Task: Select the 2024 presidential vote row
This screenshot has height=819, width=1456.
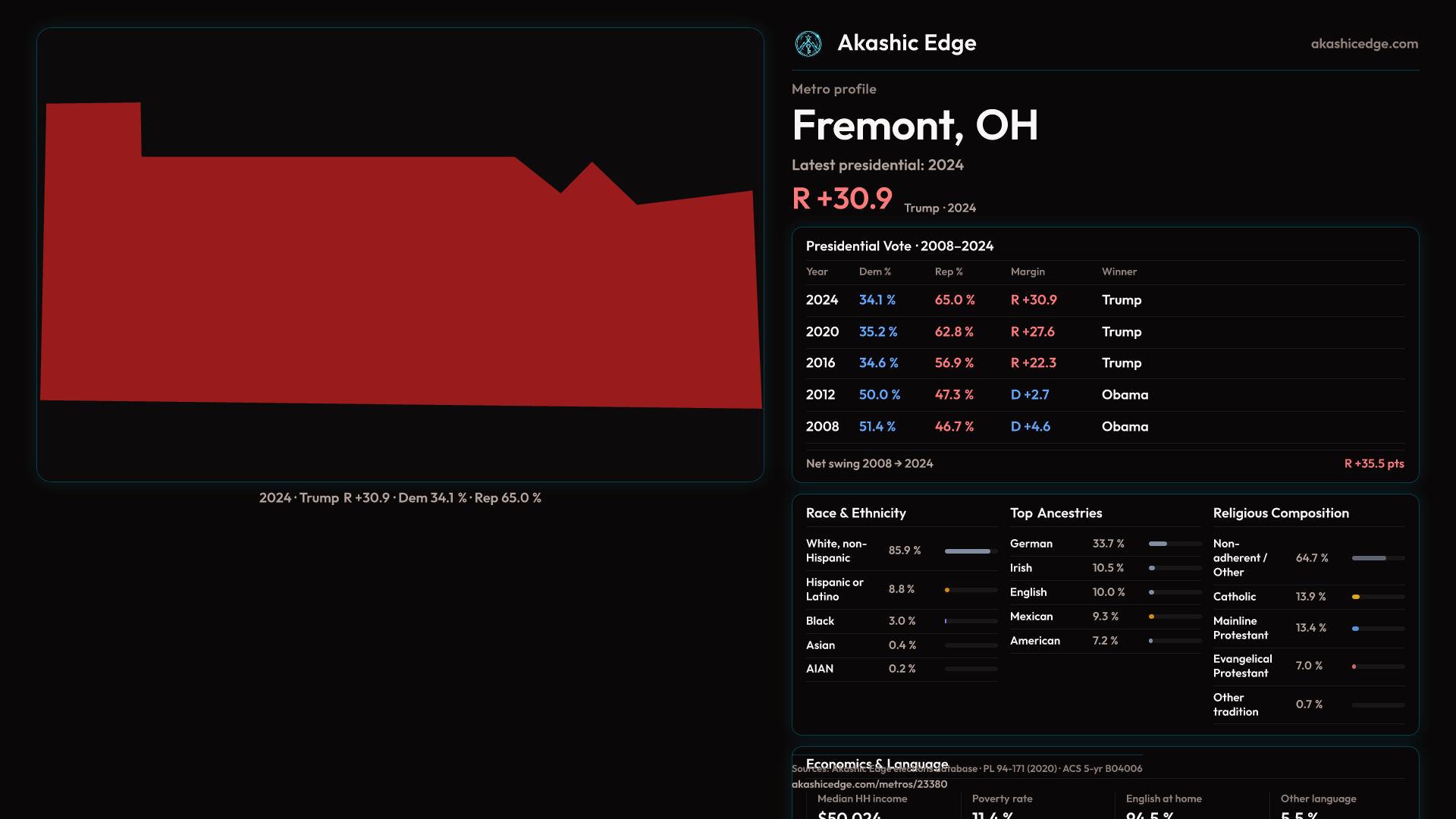Action: (822, 300)
